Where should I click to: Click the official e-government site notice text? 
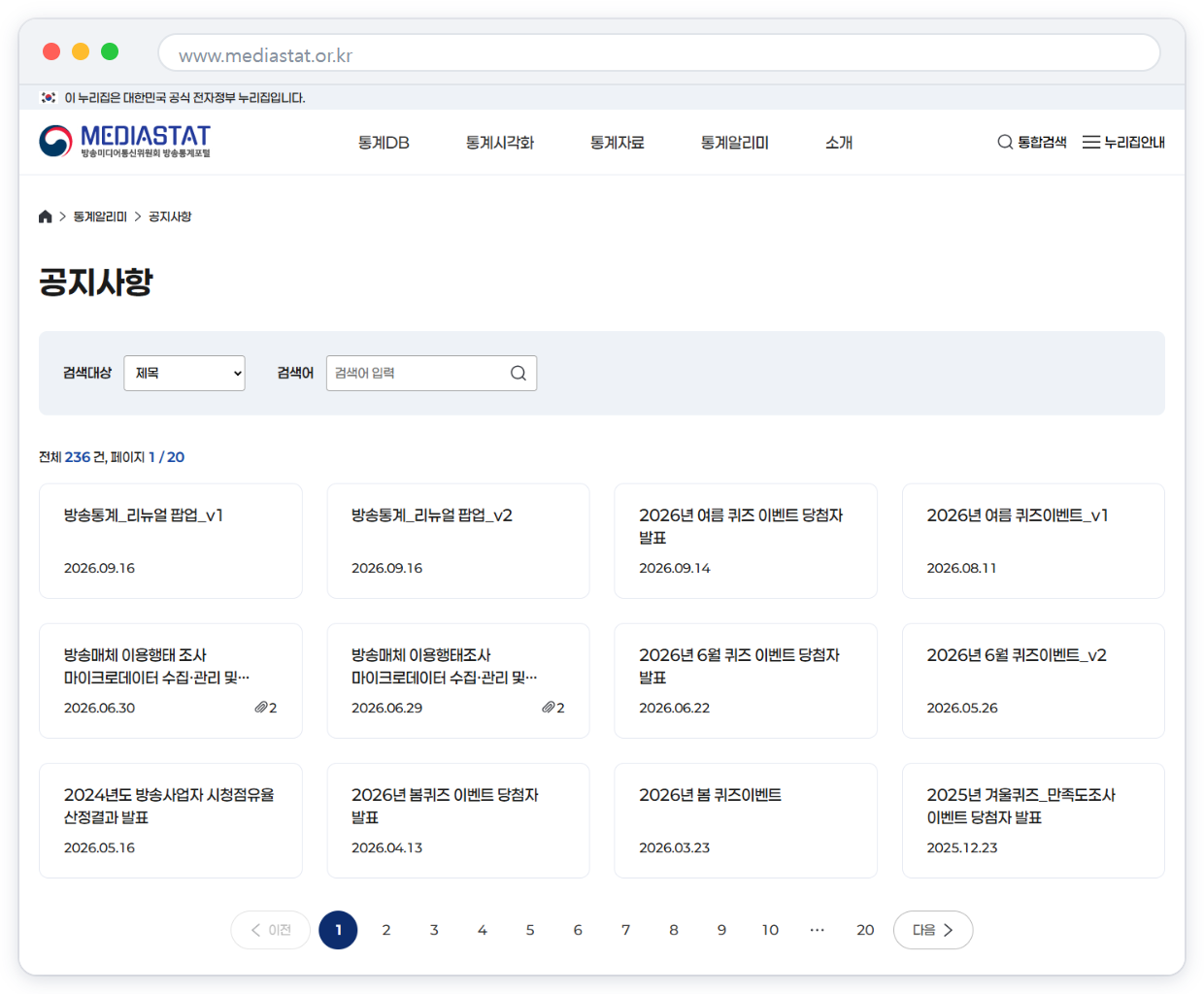click(184, 98)
